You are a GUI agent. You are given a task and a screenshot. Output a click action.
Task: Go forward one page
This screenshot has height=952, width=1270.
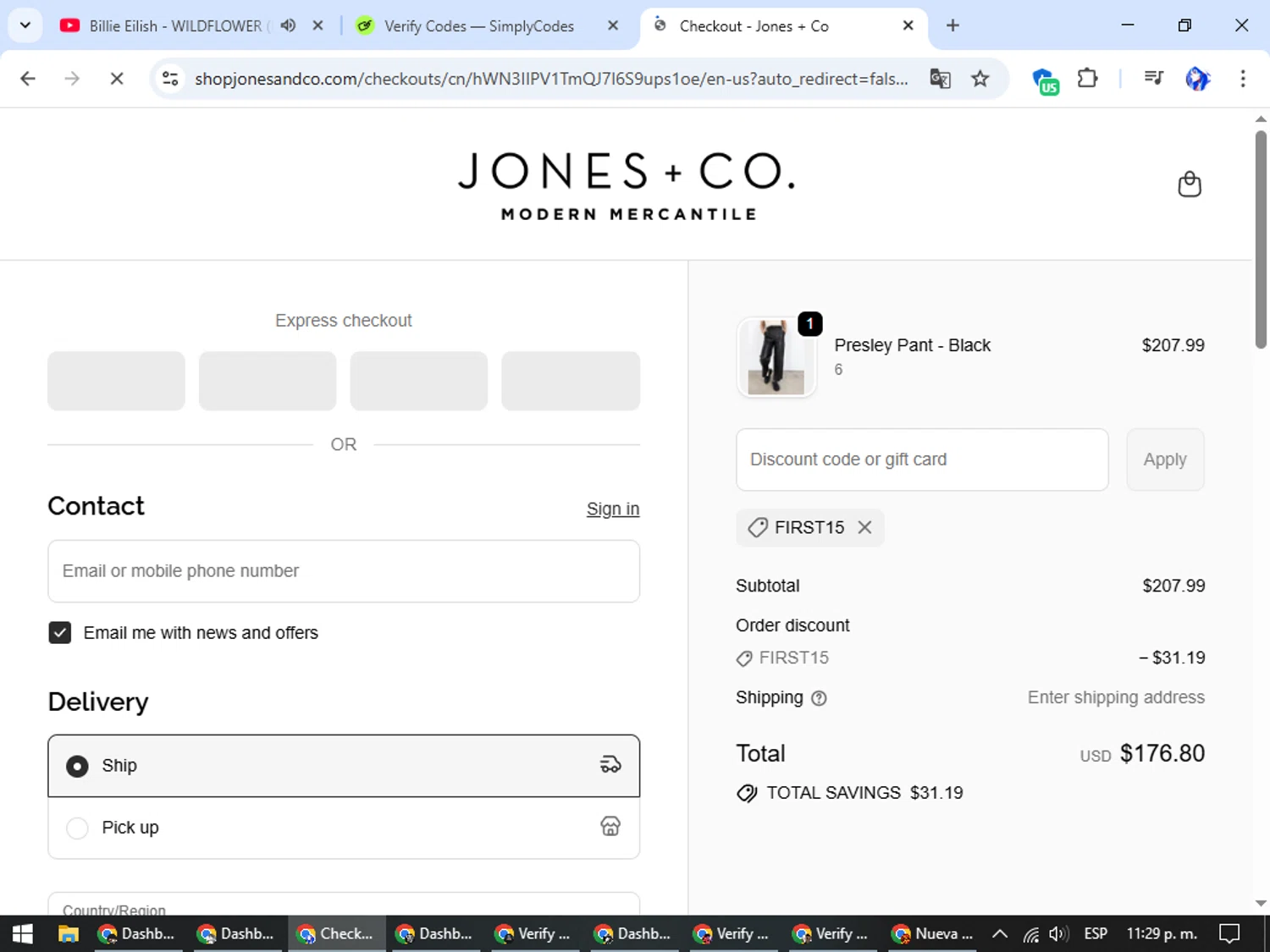tap(72, 79)
